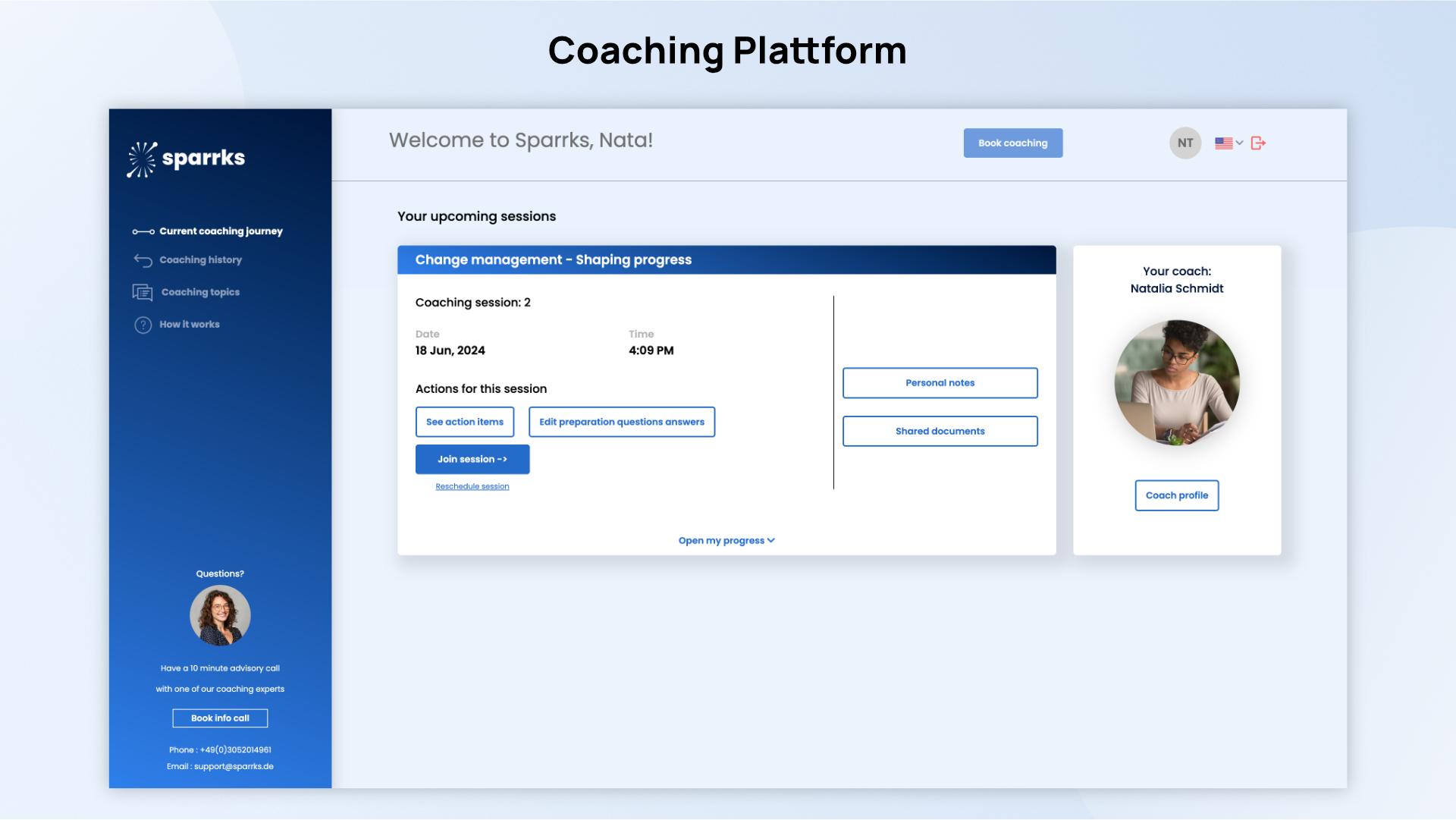Open the NT user avatar
The width and height of the screenshot is (1456, 820).
[x=1185, y=143]
